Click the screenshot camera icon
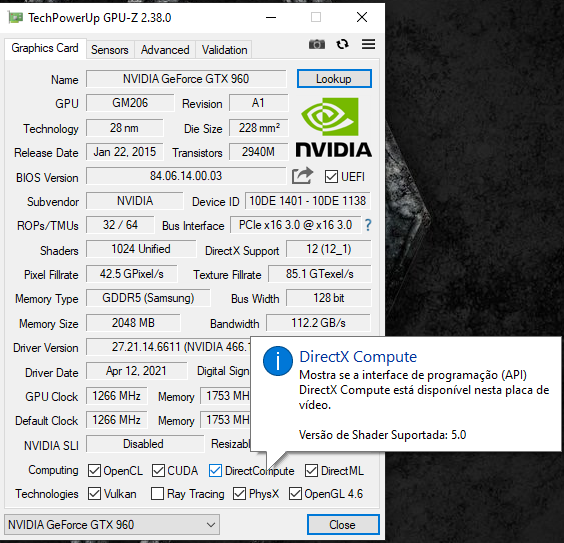The image size is (564, 543). pyautogui.click(x=317, y=44)
